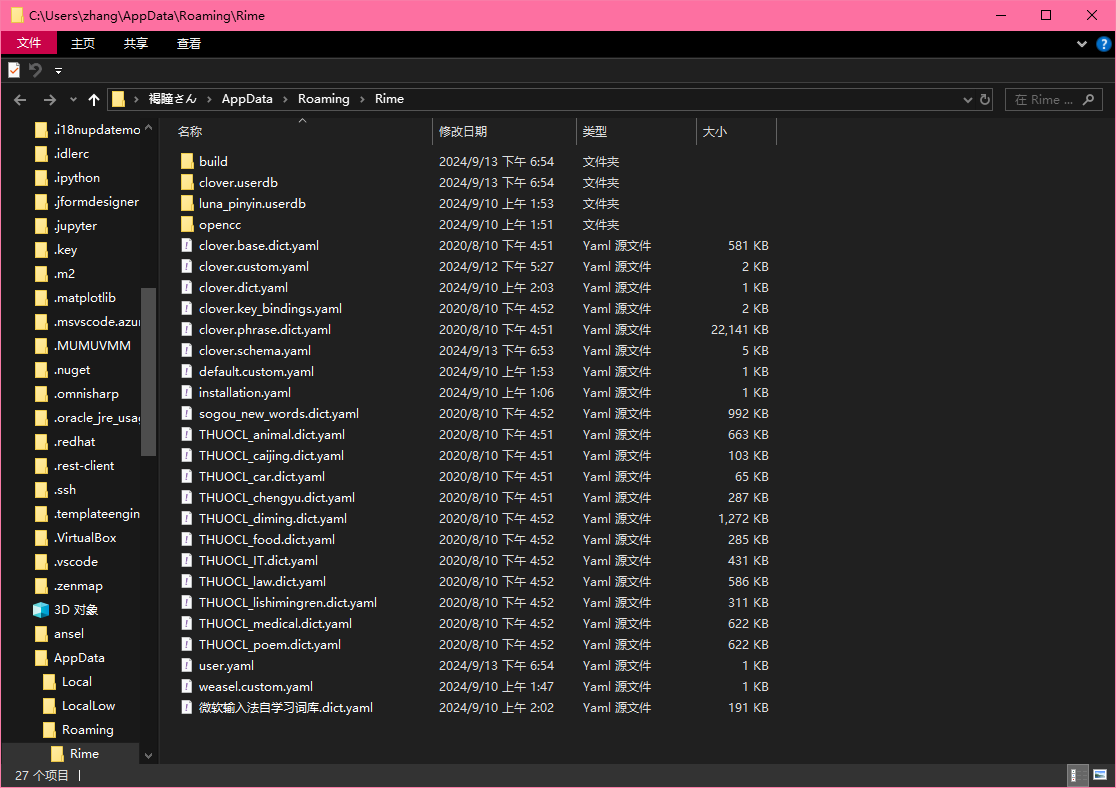Select the details view icon in status bar
The width and height of the screenshot is (1116, 788).
[x=1078, y=775]
